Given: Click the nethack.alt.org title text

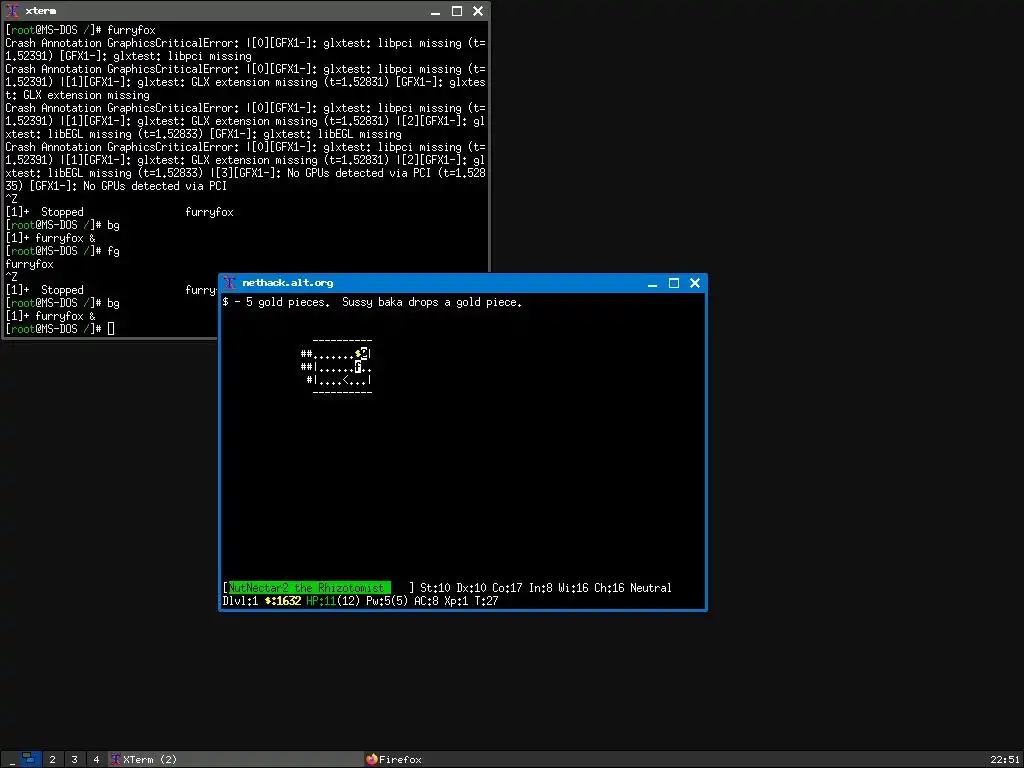Looking at the screenshot, I should [x=287, y=283].
